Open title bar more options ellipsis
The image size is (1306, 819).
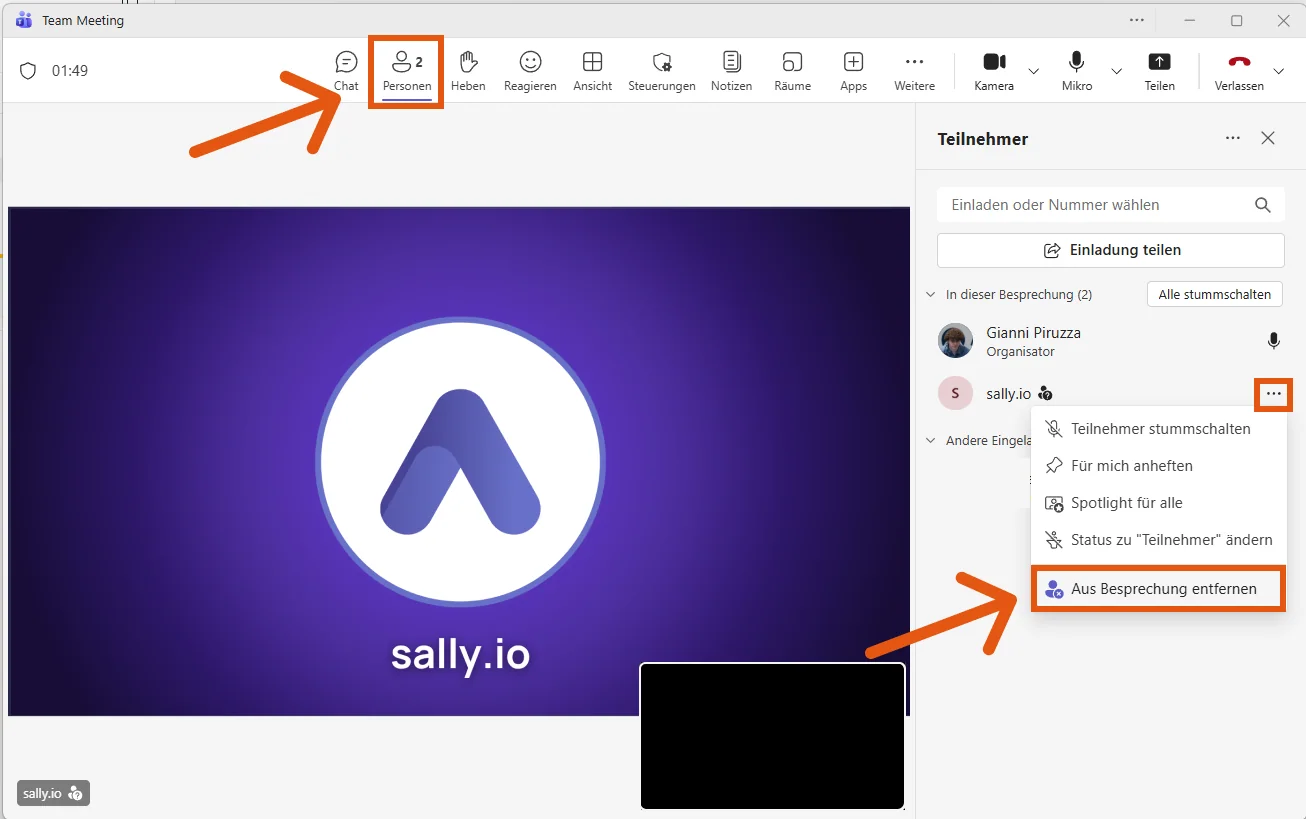(x=1137, y=20)
